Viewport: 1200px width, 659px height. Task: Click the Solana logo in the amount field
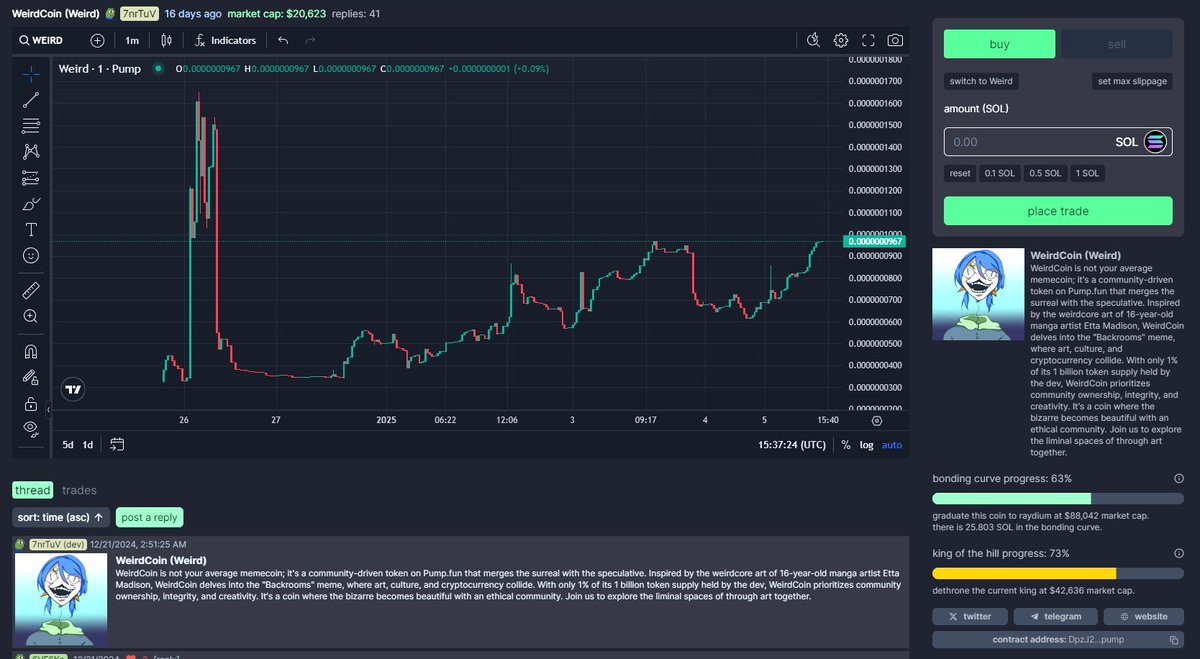point(1155,142)
